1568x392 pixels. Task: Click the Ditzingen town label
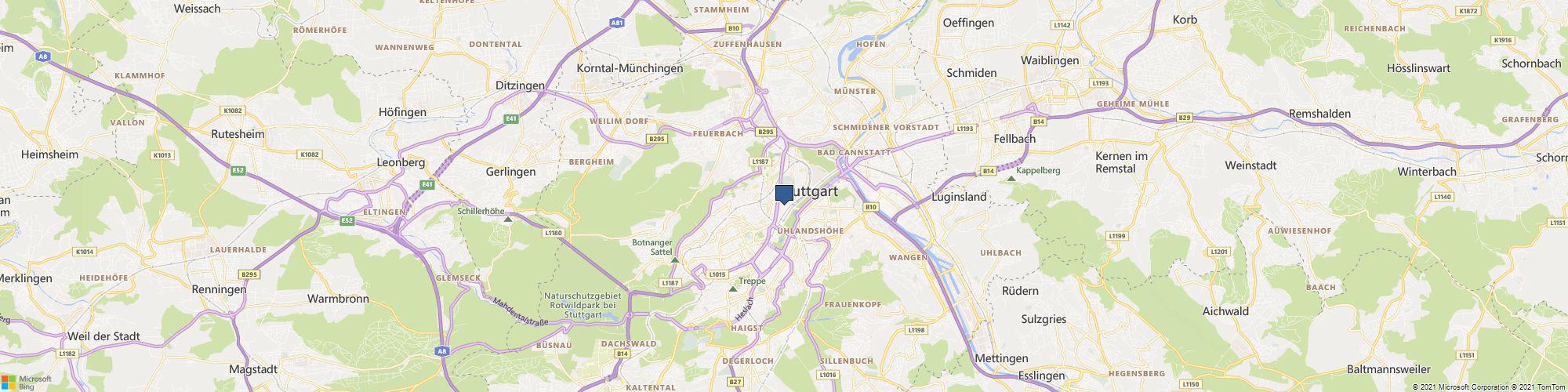tap(521, 85)
